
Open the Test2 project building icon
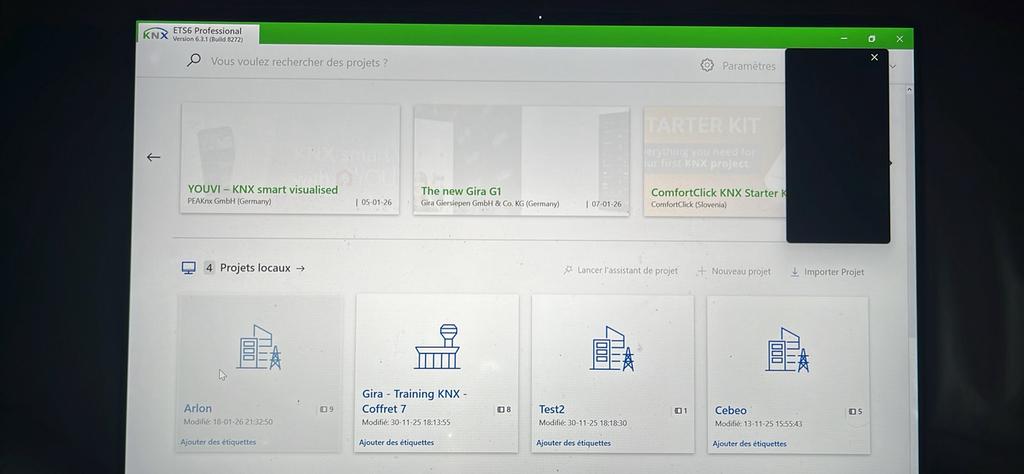tap(613, 348)
